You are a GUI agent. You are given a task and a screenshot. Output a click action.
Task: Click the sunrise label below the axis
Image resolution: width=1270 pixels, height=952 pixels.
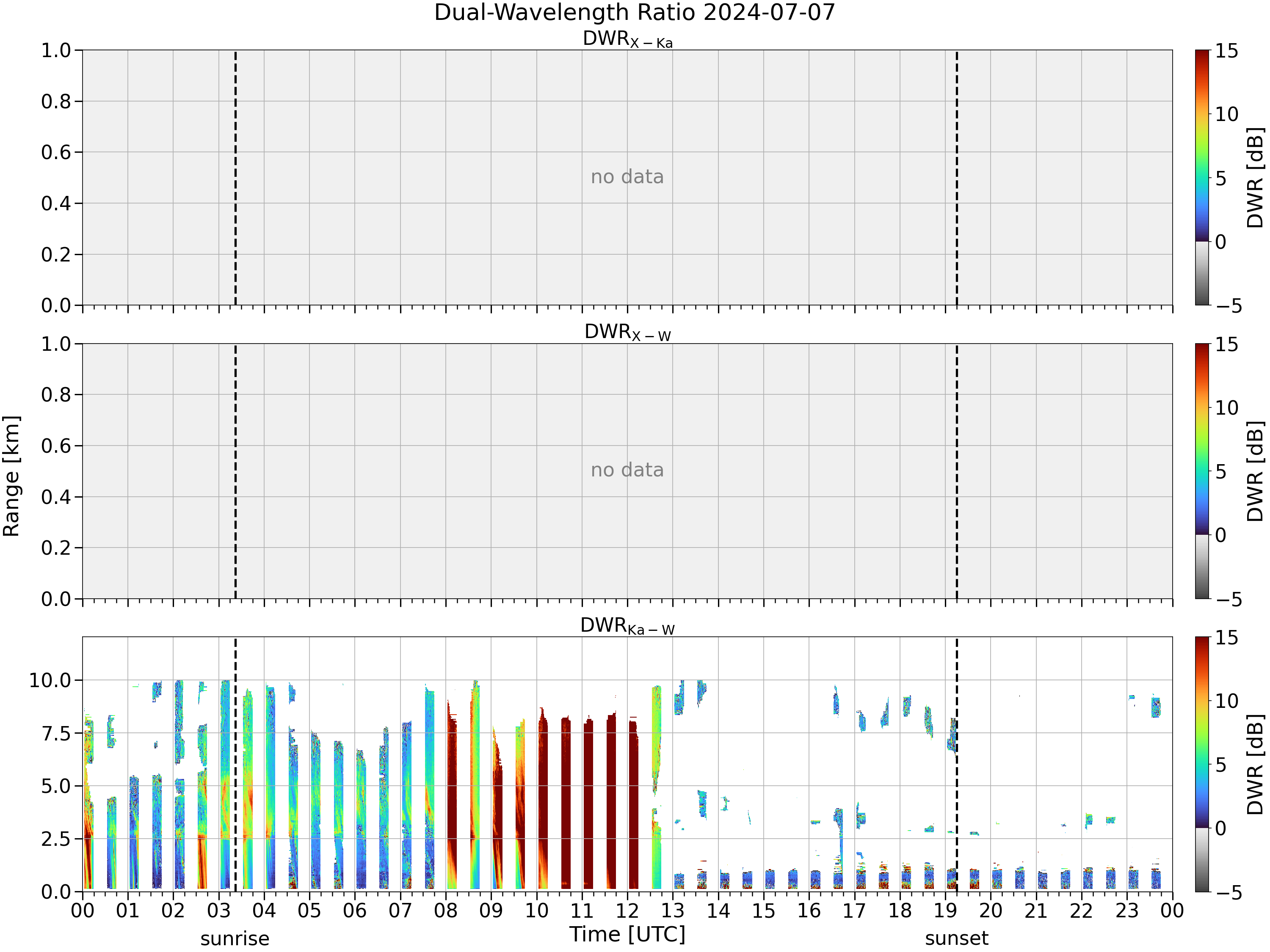(x=235, y=939)
